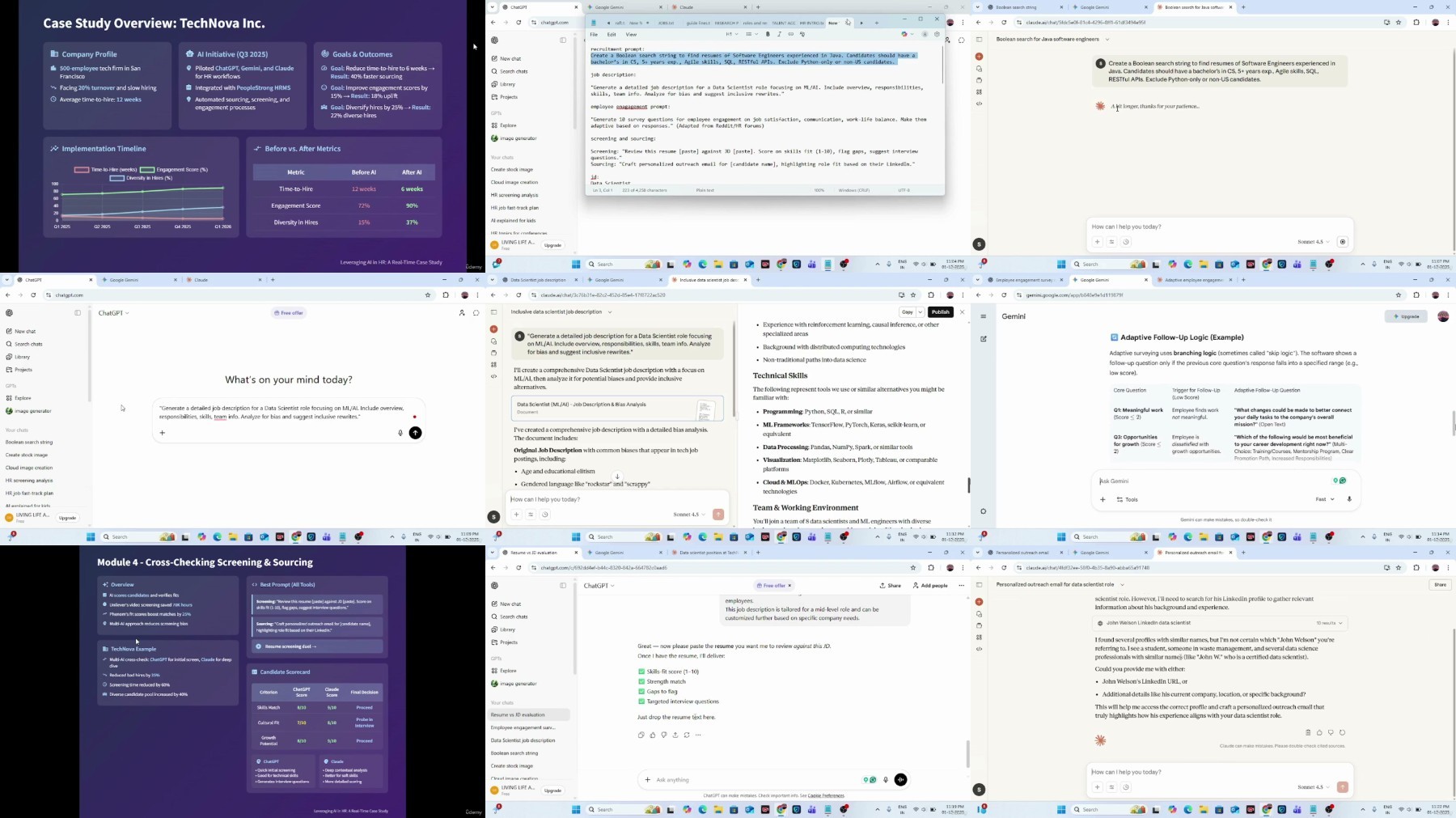Click the dictate microphone beside the typed ChatGPT prompt
The height and width of the screenshot is (818, 1456).
pos(400,433)
